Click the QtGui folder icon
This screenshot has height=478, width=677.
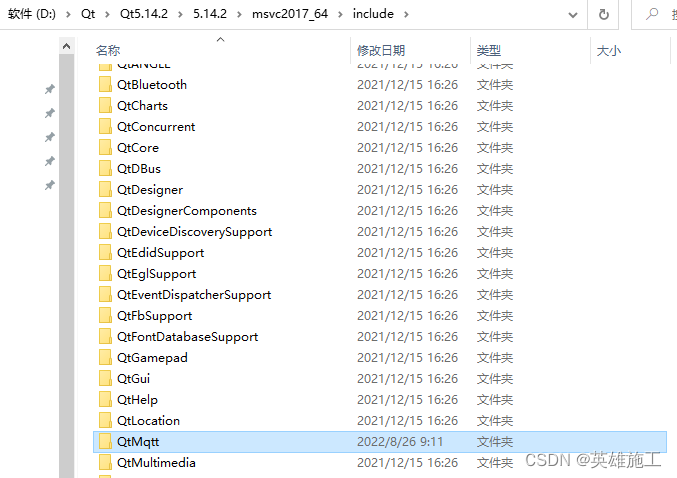(x=105, y=379)
